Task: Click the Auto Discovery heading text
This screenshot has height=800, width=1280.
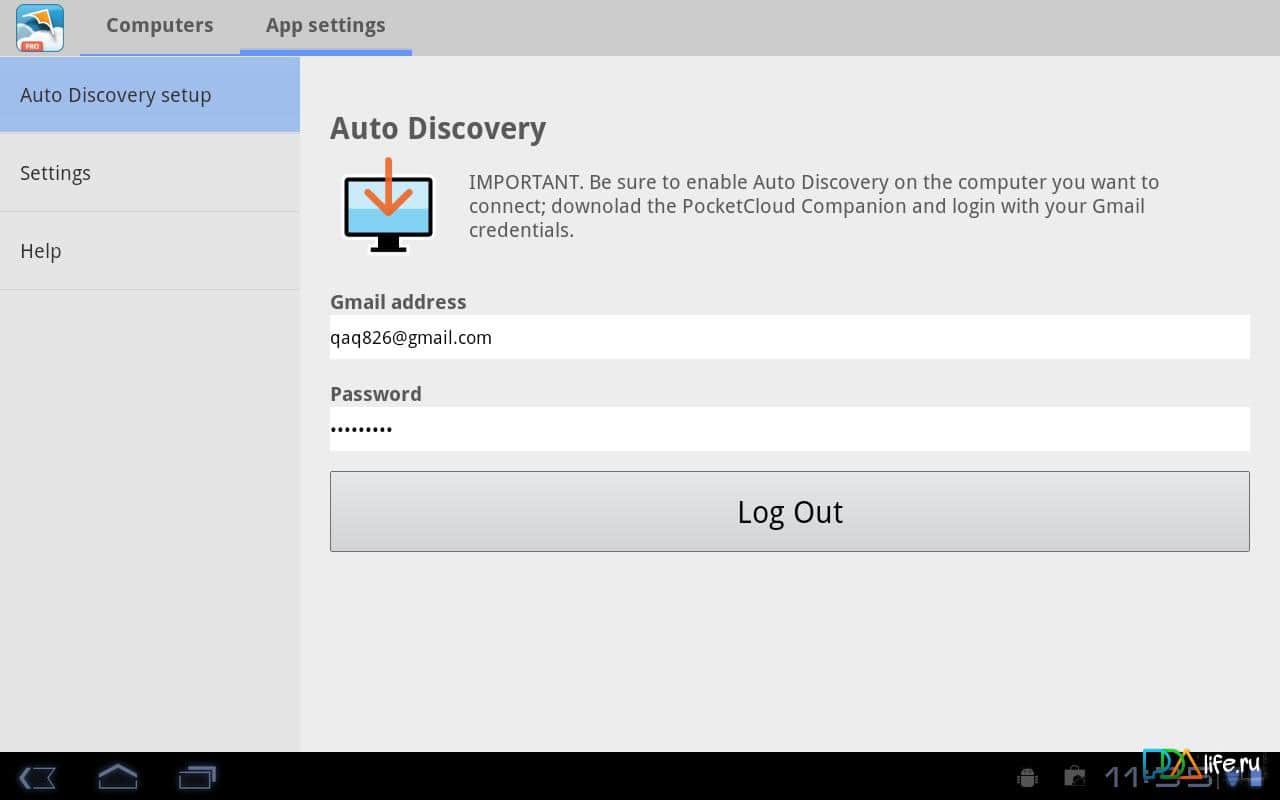Action: (x=438, y=129)
